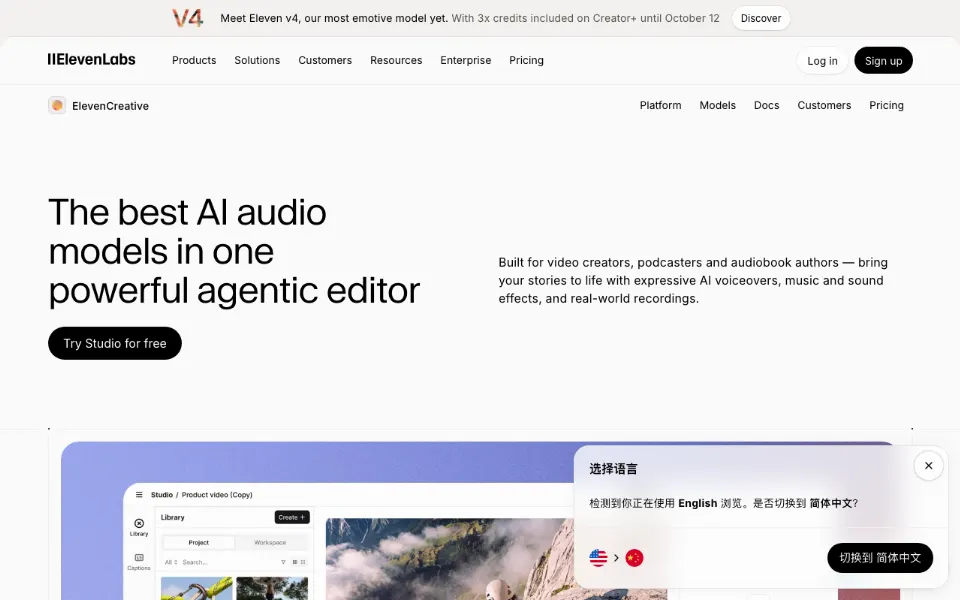Open the hamburger menu in Studio mockup
The image size is (960, 600).
coord(139,495)
